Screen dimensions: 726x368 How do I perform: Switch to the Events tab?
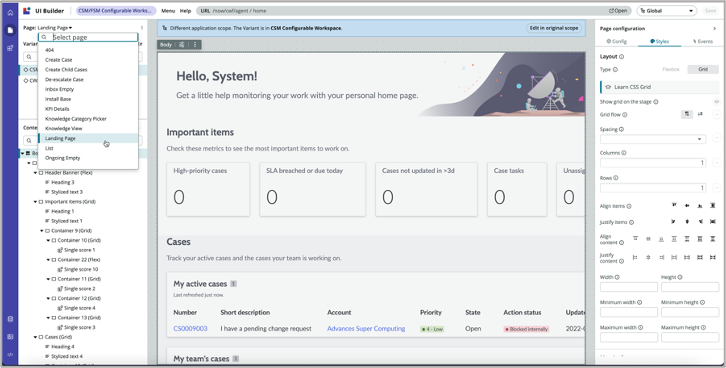coord(703,41)
